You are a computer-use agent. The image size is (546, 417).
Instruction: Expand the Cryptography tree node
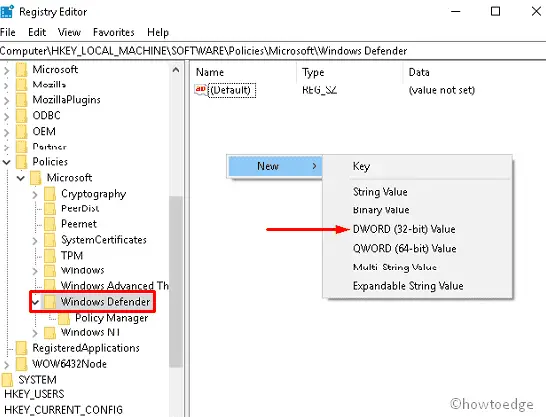coord(35,194)
